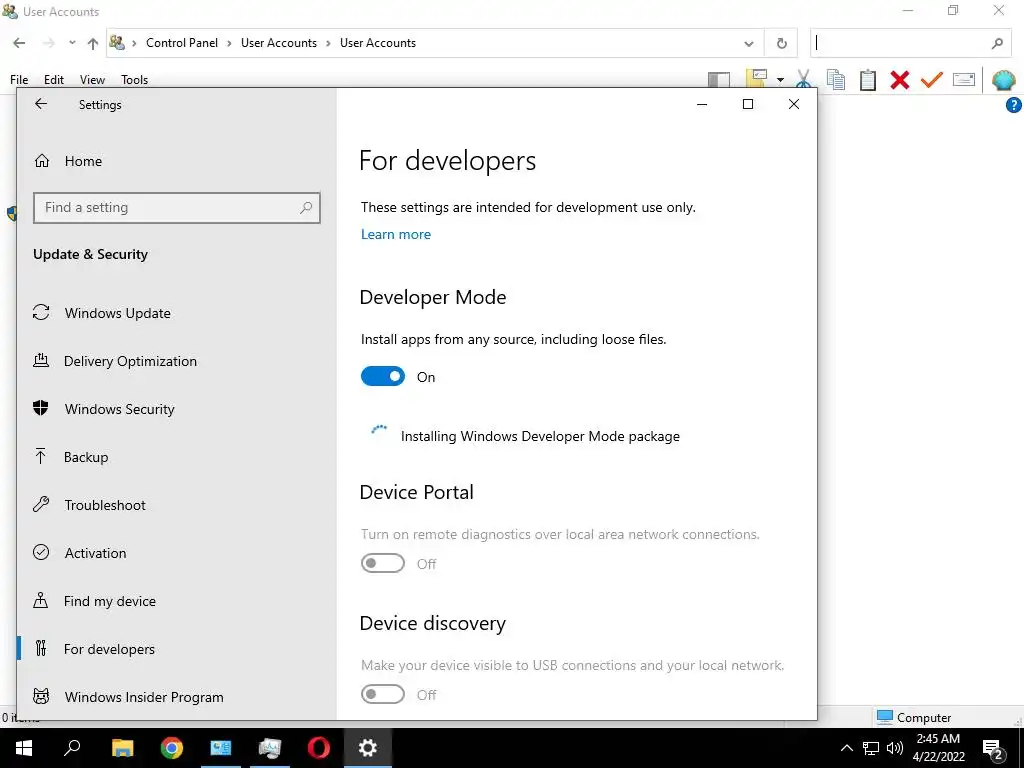Image resolution: width=1024 pixels, height=768 pixels.
Task: Open address bar history dropdown
Action: (748, 44)
